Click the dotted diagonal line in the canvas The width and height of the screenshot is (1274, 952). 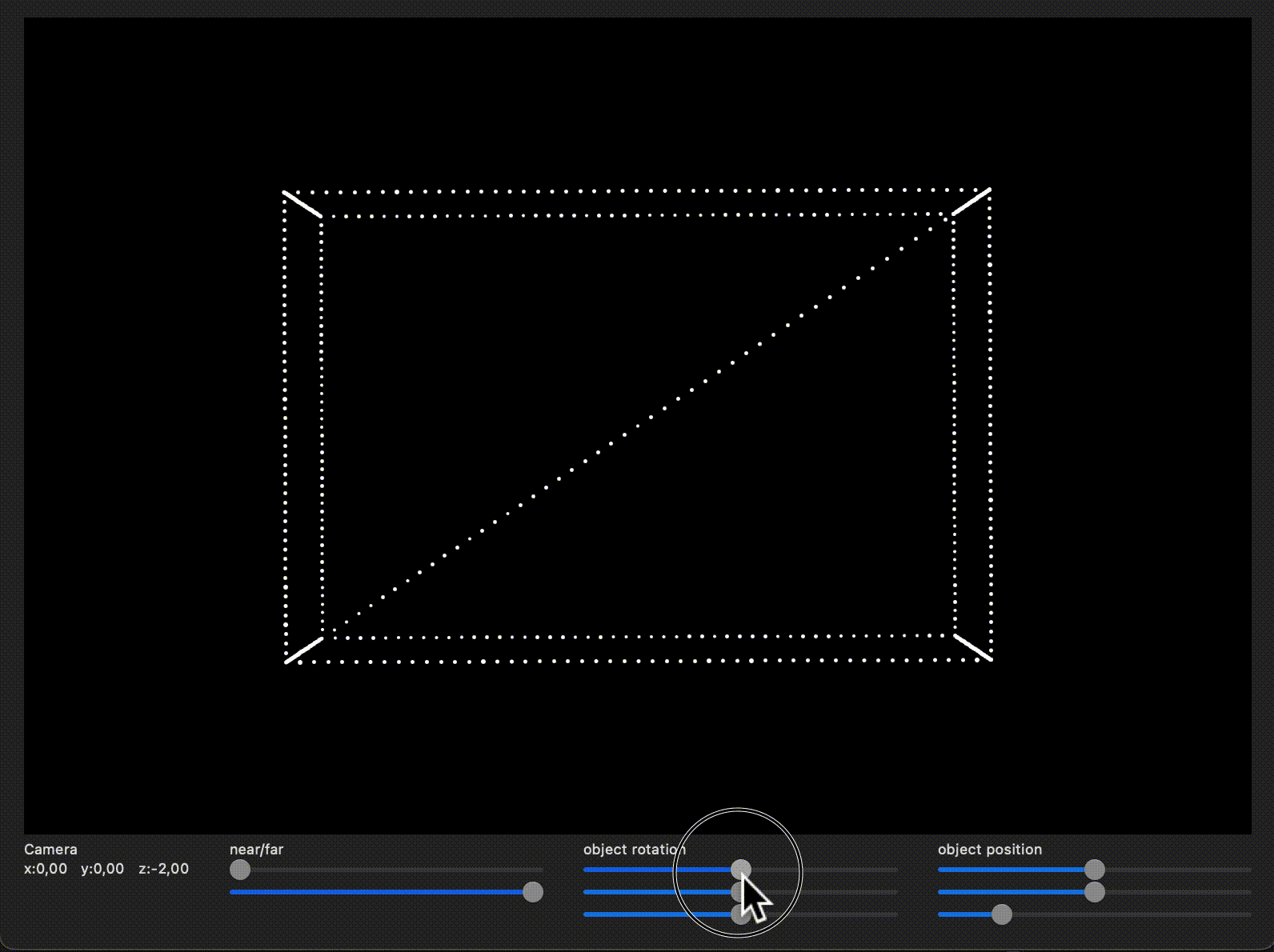pyautogui.click(x=638, y=426)
